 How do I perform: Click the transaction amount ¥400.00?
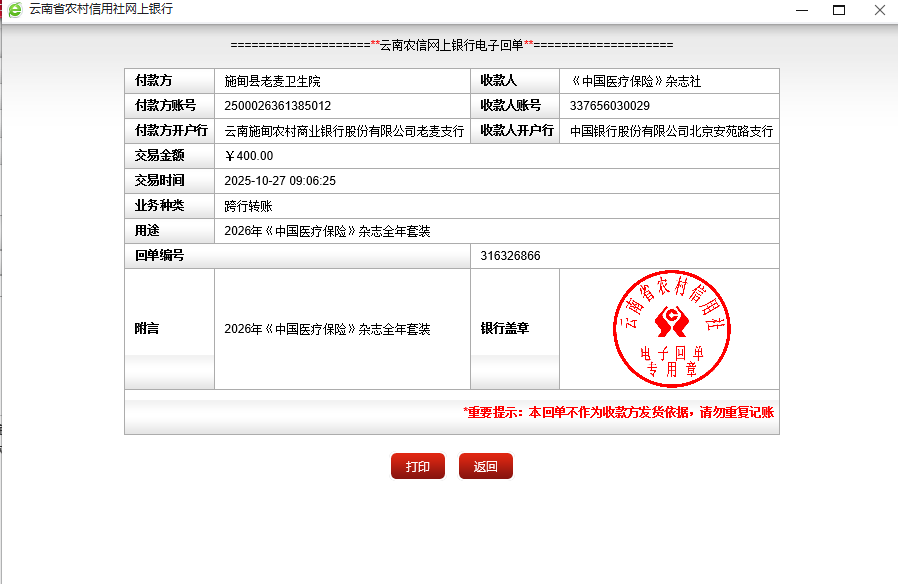coord(249,156)
